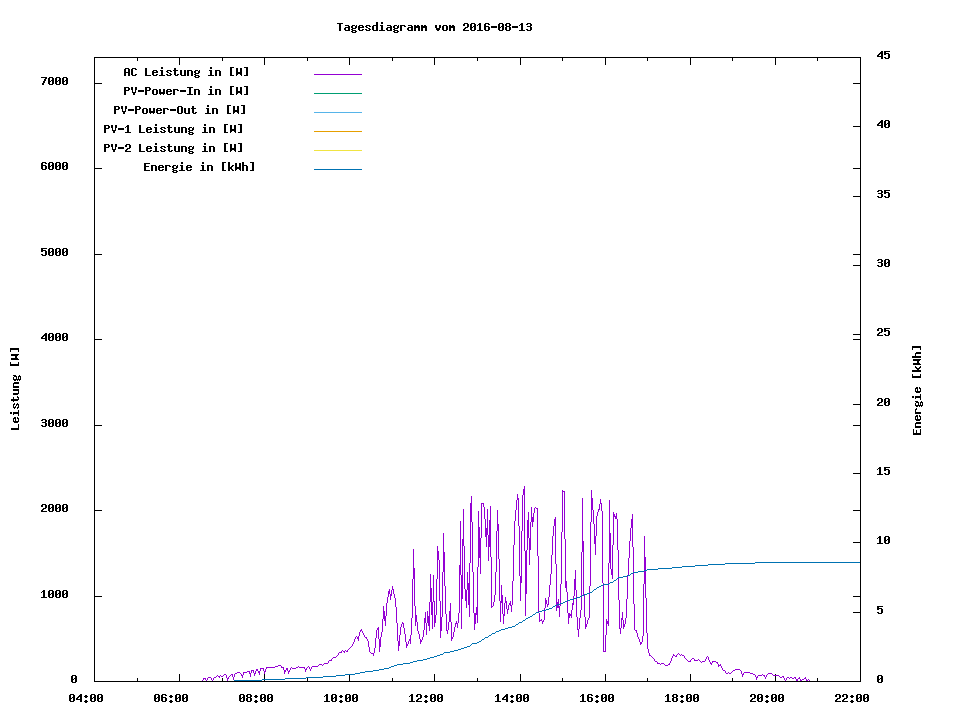Select the 'AC Leistung in [W]' legend label

186,72
